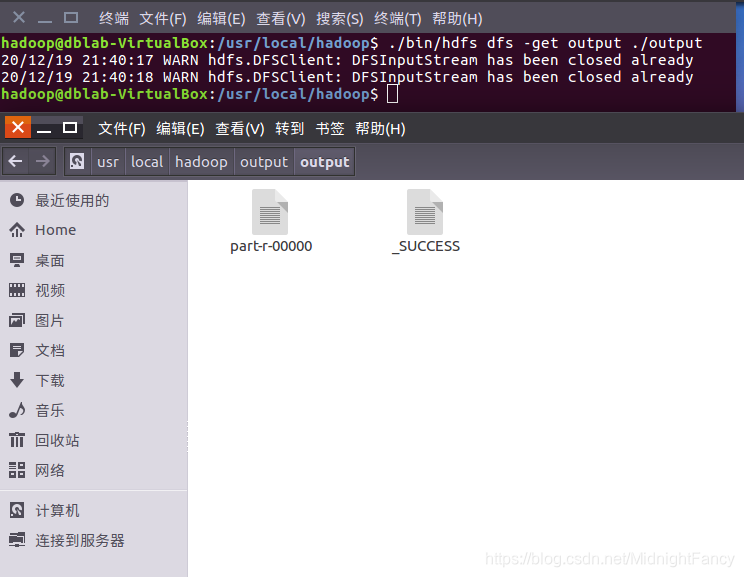Image resolution: width=744 pixels, height=577 pixels.
Task: Open file manager 帮助(H) menu
Action: (x=380, y=129)
